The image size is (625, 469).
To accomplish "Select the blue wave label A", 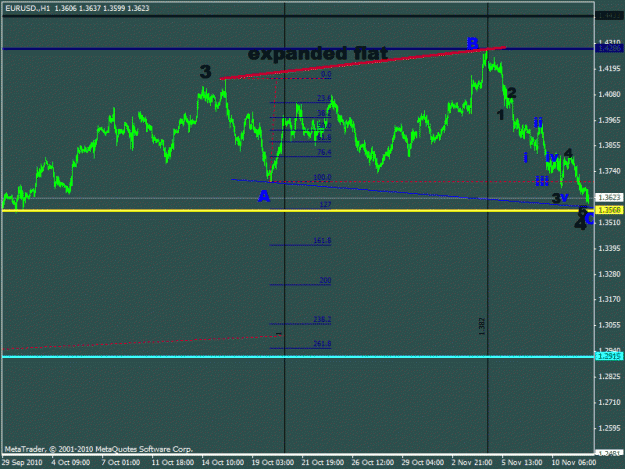I will (264, 196).
